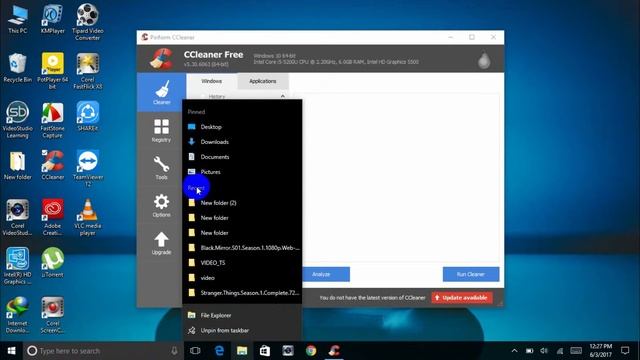This screenshot has height=360, width=640.
Task: Select Corel FastFlick X8 desktop icon
Action: 87,70
